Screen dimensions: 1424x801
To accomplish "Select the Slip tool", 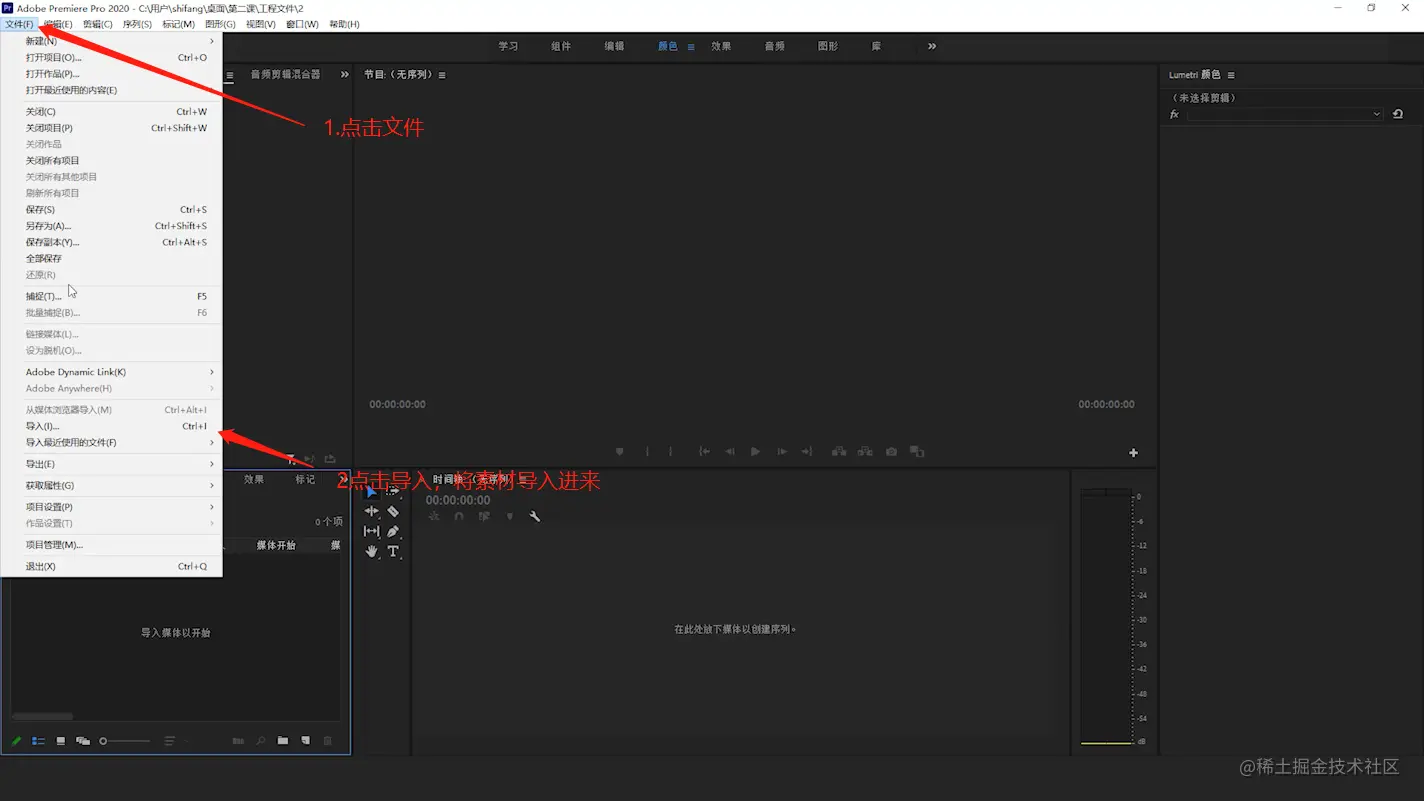I will tap(372, 531).
